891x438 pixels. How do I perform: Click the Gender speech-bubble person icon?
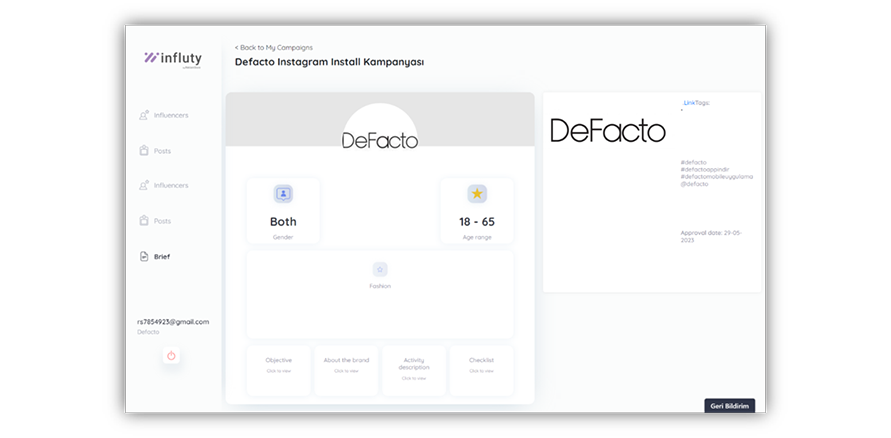[283, 194]
